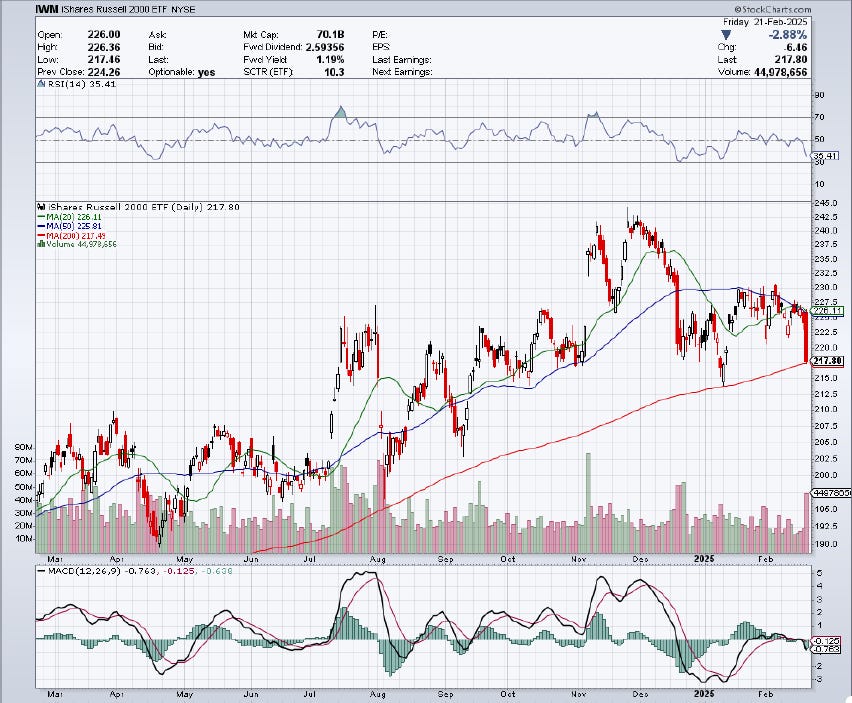The image size is (852, 703).
Task: Click the Mkt Cap value 70.1B
Action: point(330,35)
